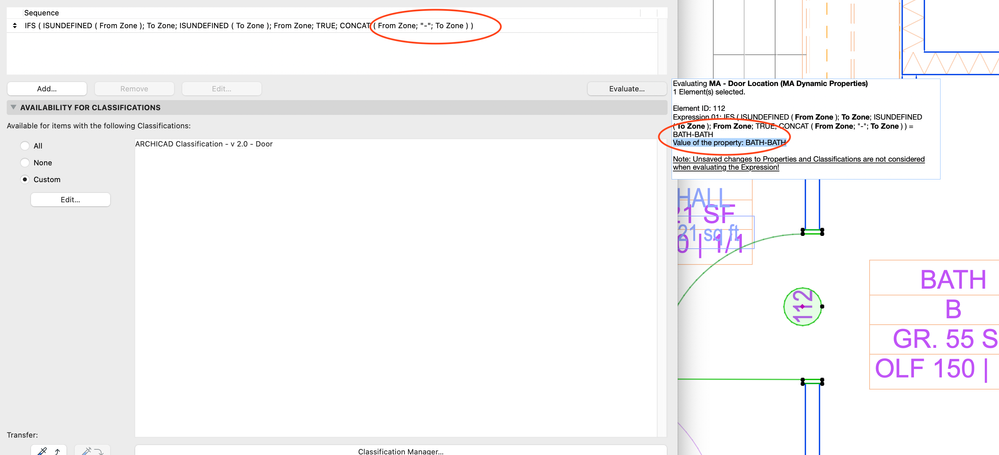999x455 pixels.
Task: Collapse the Availability for Classifications section
Action: 13,108
